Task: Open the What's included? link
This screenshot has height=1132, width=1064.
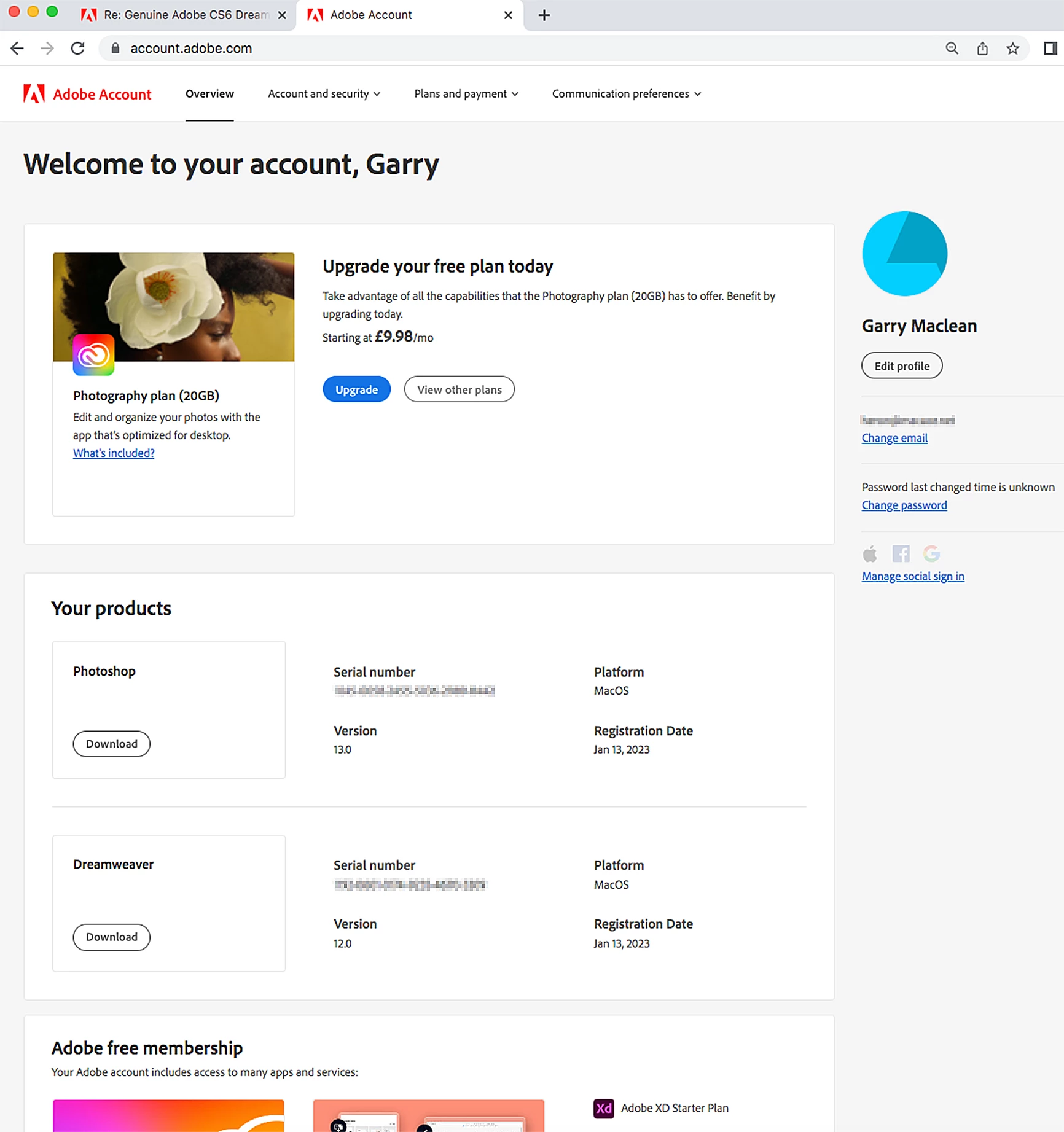Action: tap(114, 453)
